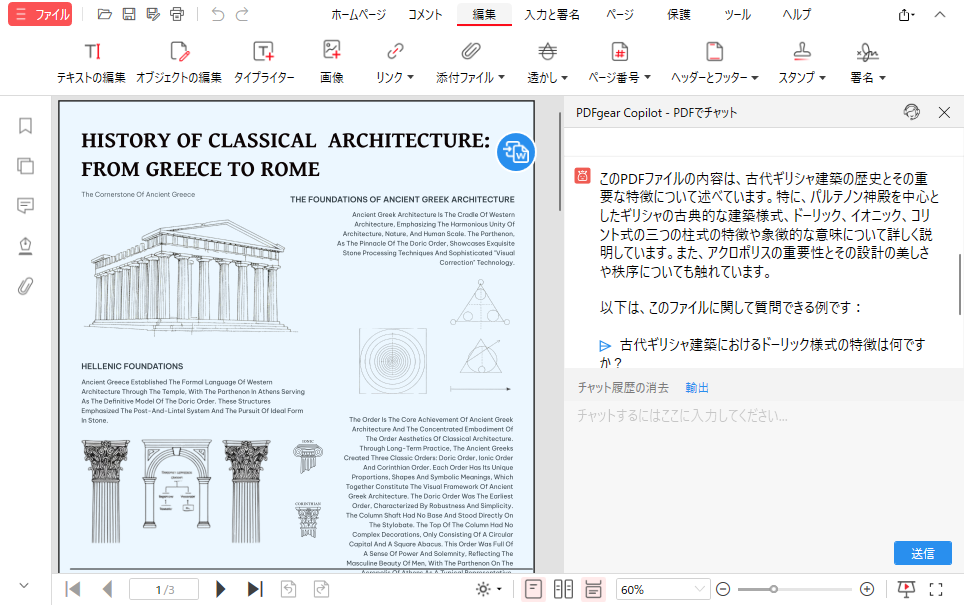
Task: Rotate page clockwise
Action: (x=322, y=589)
